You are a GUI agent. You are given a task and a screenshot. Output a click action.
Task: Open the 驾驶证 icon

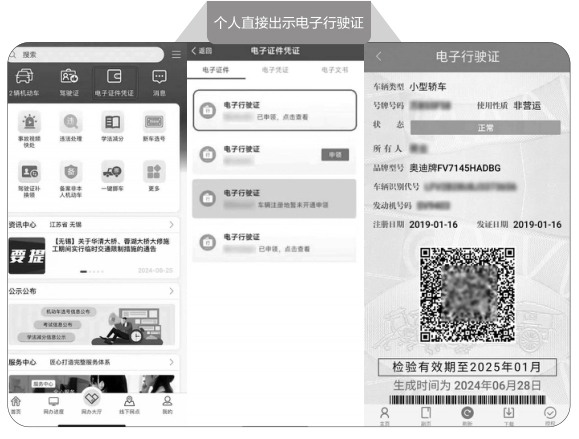pyautogui.click(x=69, y=76)
